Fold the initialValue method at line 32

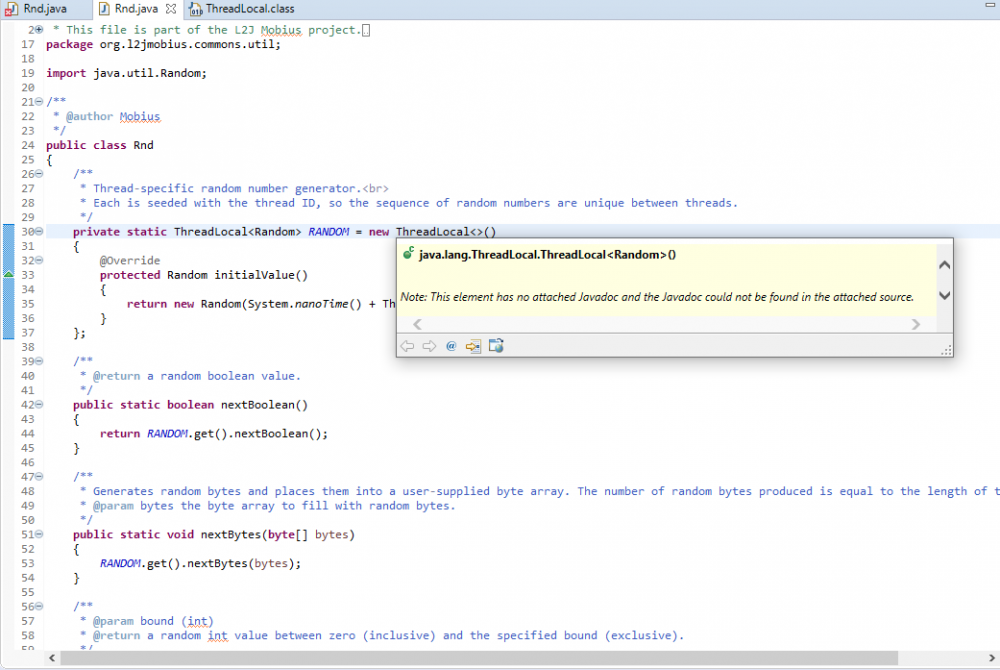[x=38, y=261]
